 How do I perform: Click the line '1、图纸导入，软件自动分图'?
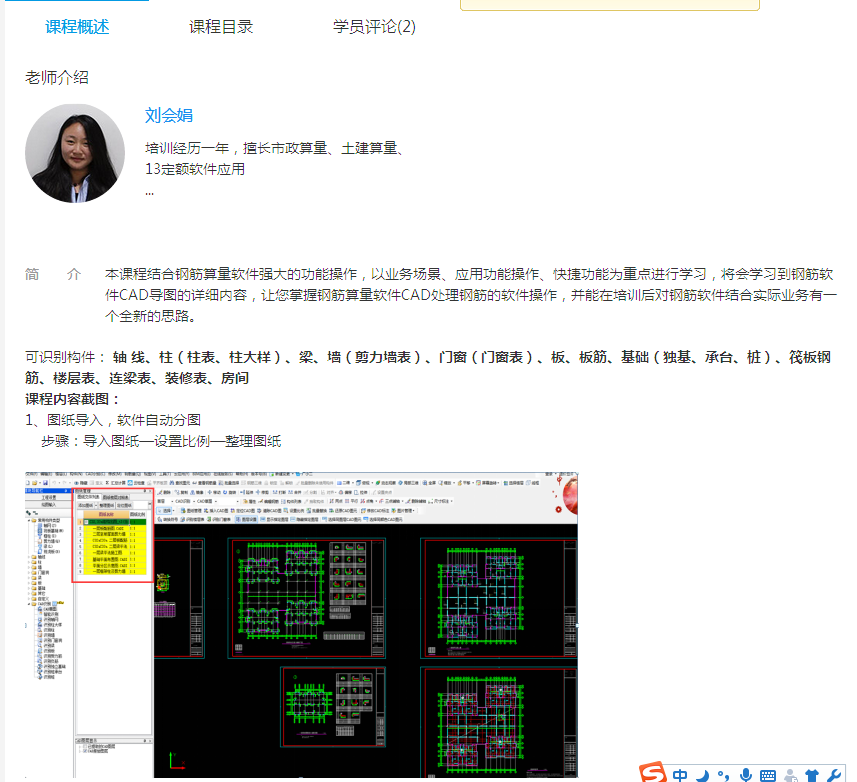113,420
